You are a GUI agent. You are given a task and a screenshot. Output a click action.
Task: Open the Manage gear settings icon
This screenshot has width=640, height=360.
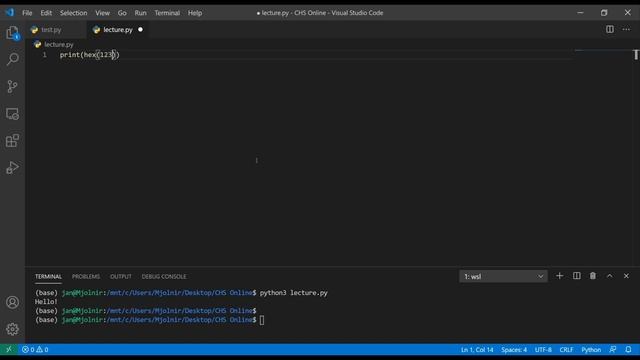pyautogui.click(x=12, y=329)
